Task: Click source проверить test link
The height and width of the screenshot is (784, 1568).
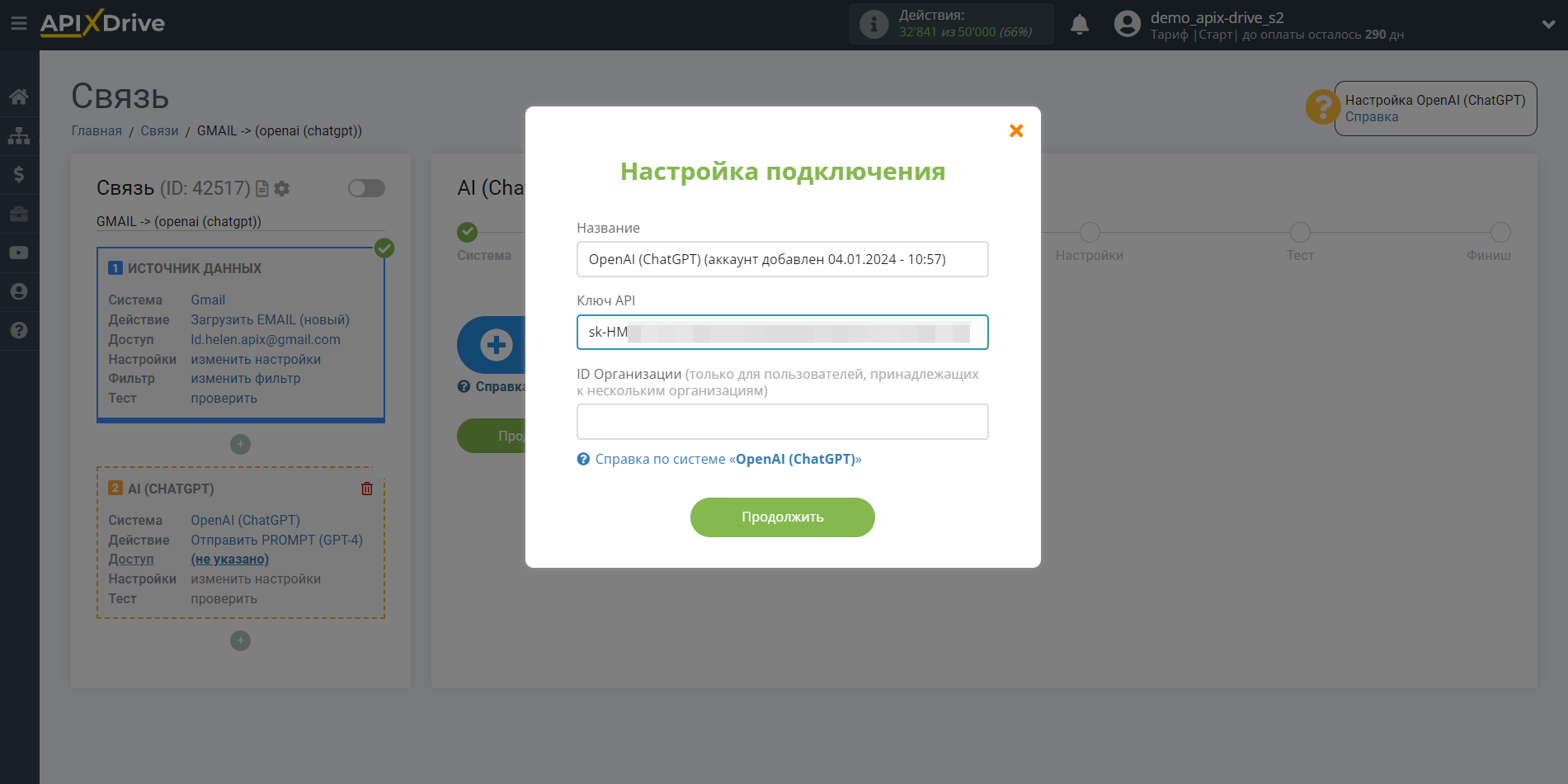Action: click(x=224, y=398)
